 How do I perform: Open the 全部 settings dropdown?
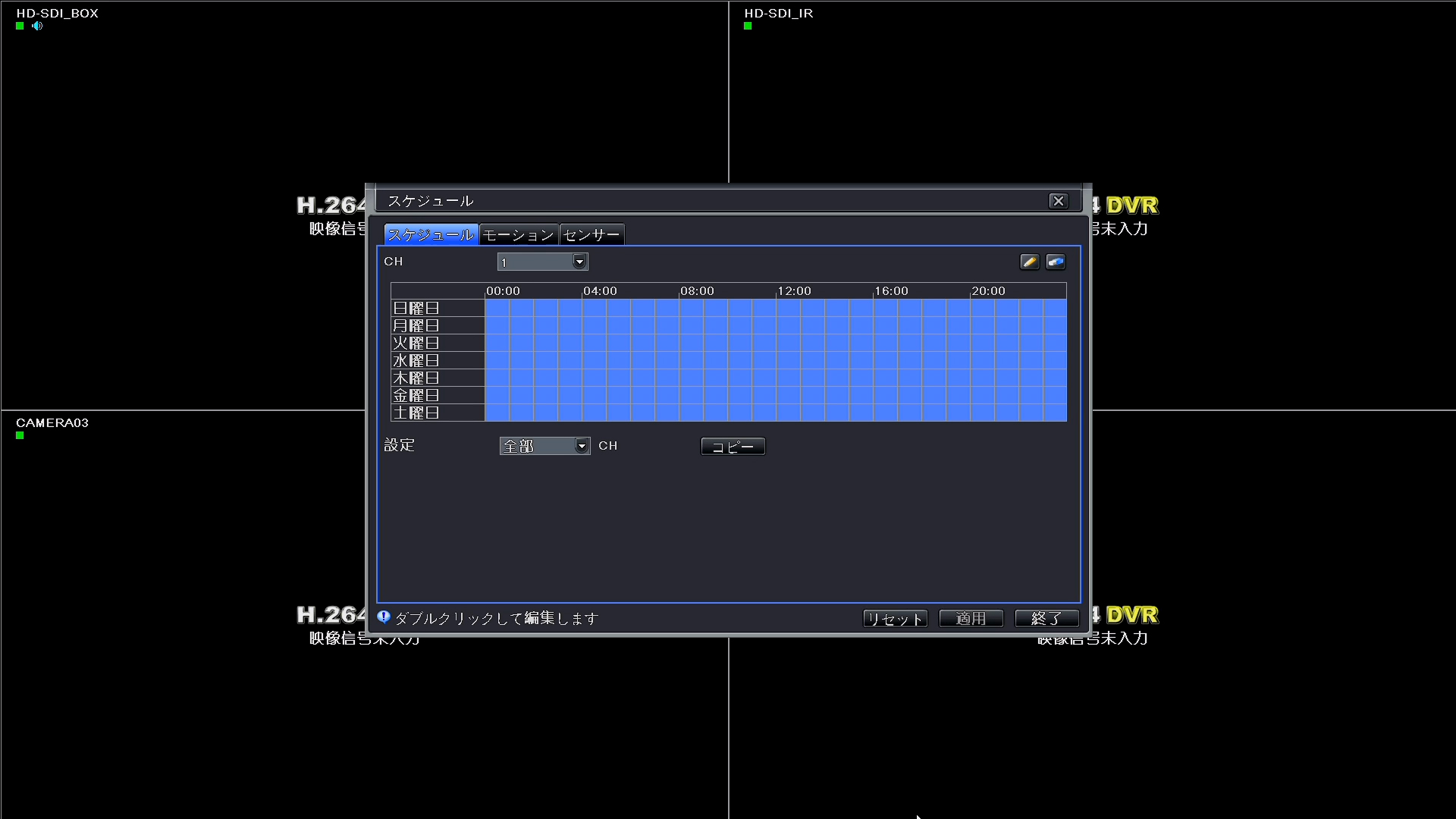pyautogui.click(x=538, y=446)
